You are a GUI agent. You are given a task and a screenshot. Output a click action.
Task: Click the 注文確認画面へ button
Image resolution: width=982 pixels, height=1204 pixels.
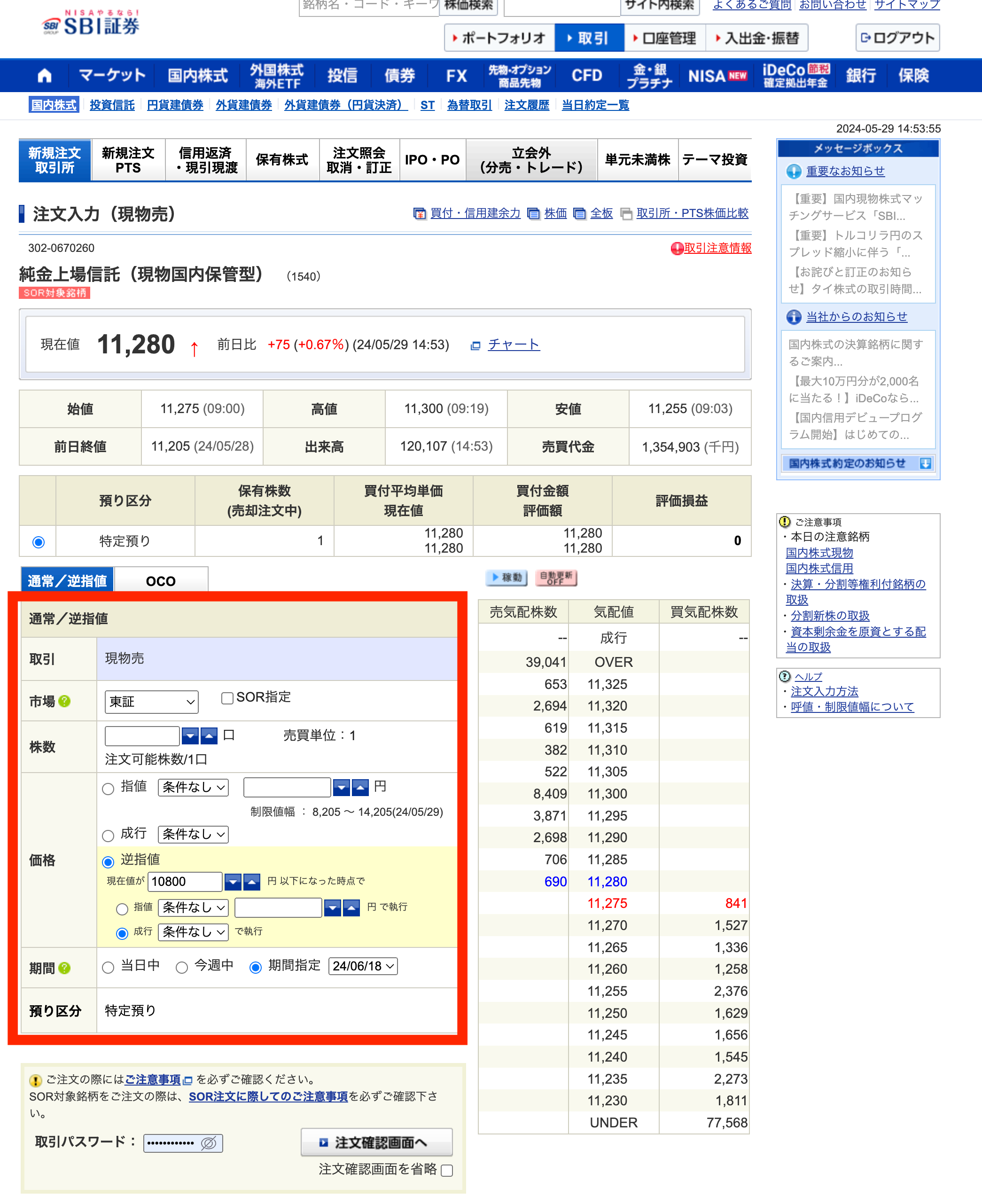377,1142
